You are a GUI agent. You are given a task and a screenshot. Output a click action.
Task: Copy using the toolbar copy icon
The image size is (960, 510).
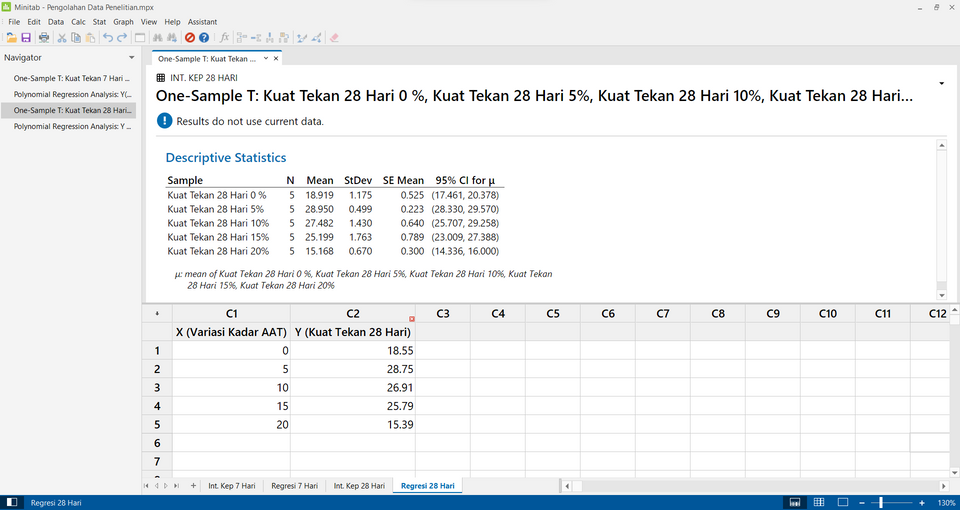(x=76, y=37)
